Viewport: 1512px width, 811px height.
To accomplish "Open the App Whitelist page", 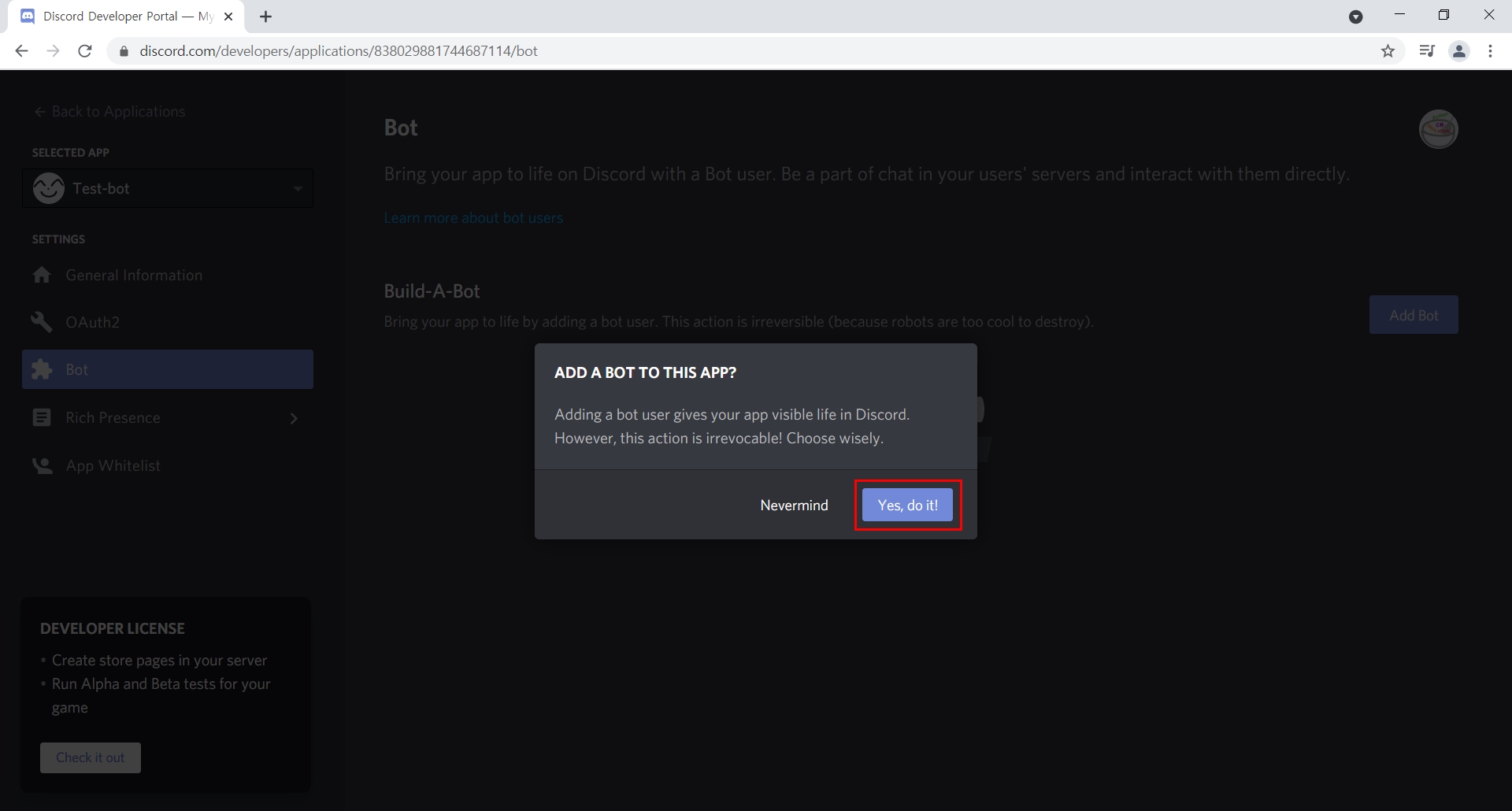I will pyautogui.click(x=168, y=465).
